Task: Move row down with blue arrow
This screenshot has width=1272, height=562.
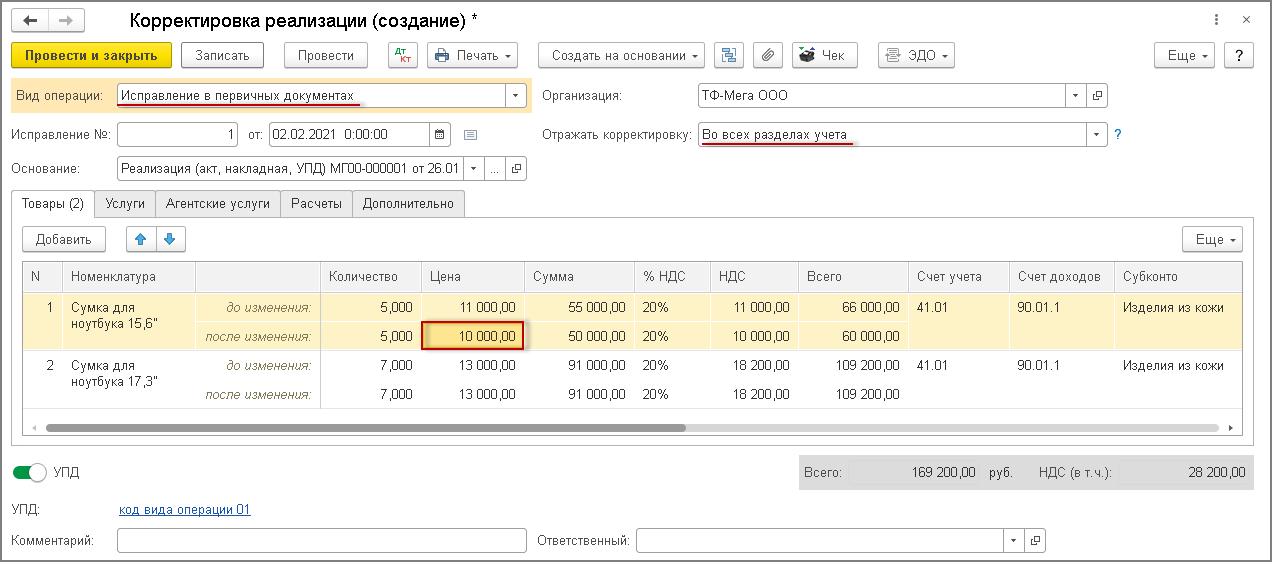Action: [x=170, y=239]
